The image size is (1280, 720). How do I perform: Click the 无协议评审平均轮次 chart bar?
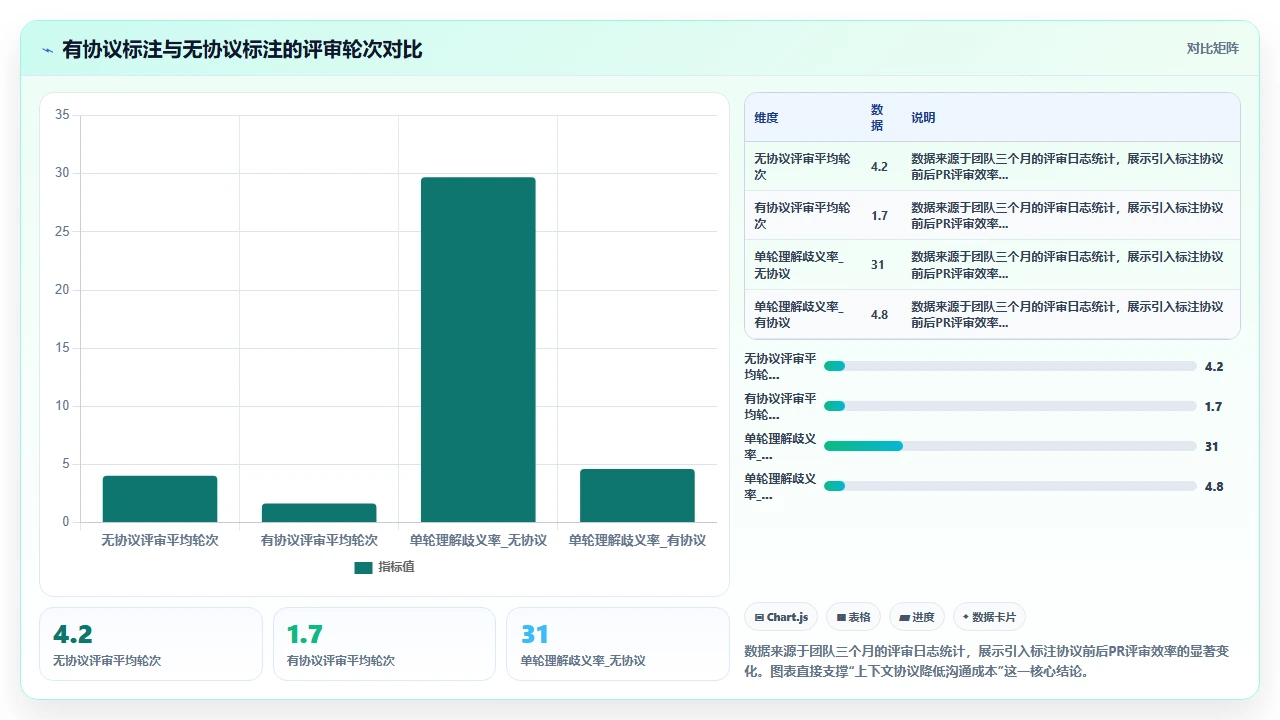160,499
